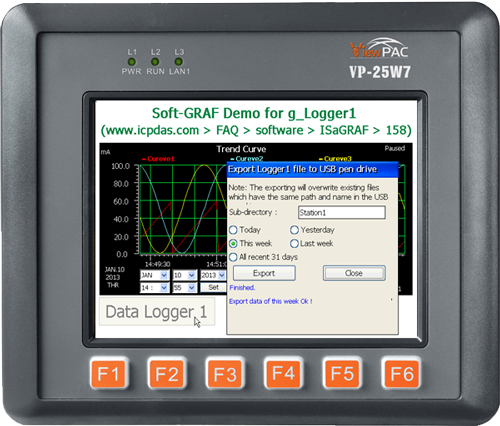Click the Close button in dialog
The image size is (500, 426).
(x=354, y=273)
